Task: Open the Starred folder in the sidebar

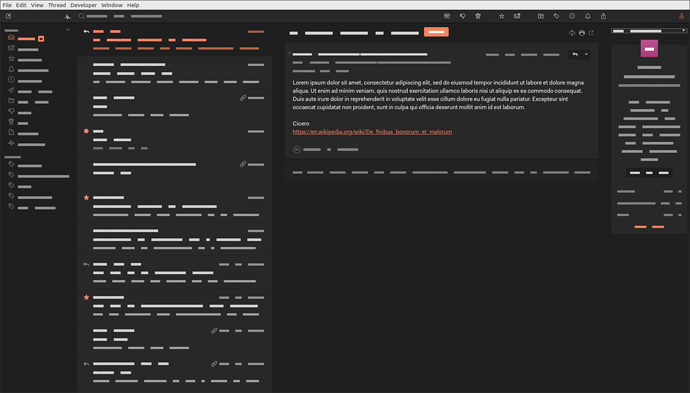Action: (x=11, y=59)
